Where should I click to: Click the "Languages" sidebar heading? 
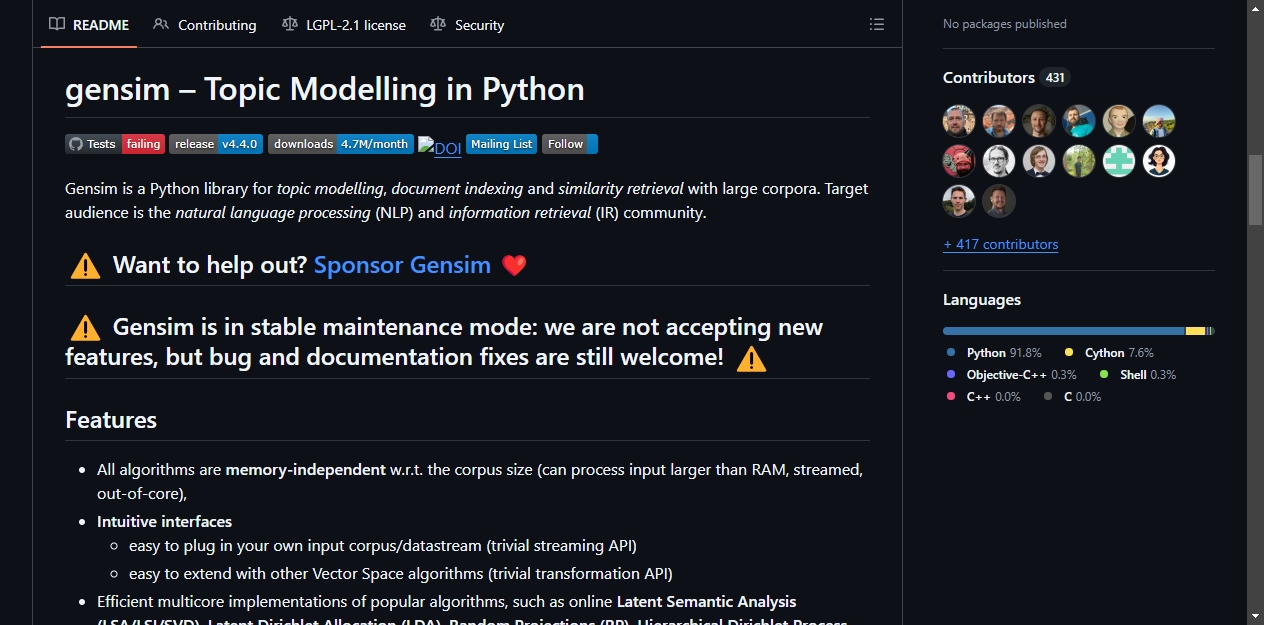click(x=982, y=299)
